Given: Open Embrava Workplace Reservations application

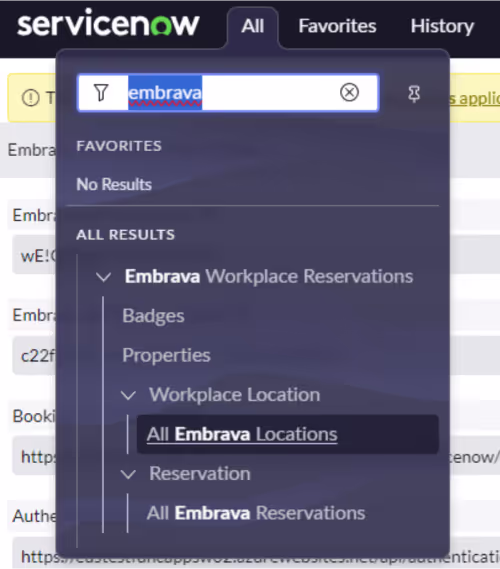Looking at the screenshot, I should point(269,276).
